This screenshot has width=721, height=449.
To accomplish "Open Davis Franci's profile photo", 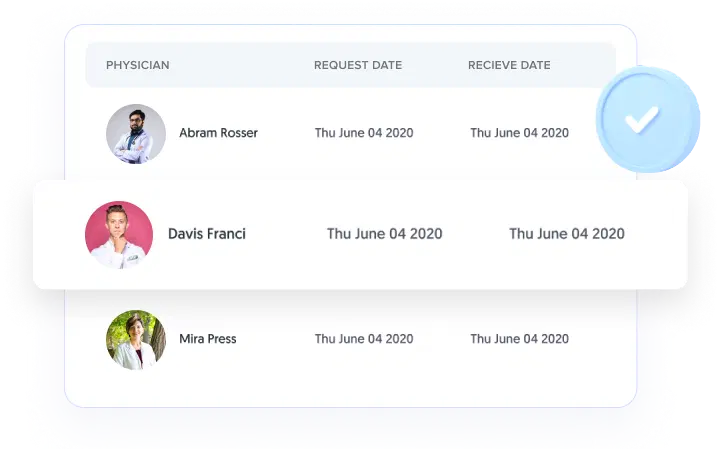I will 119,235.
